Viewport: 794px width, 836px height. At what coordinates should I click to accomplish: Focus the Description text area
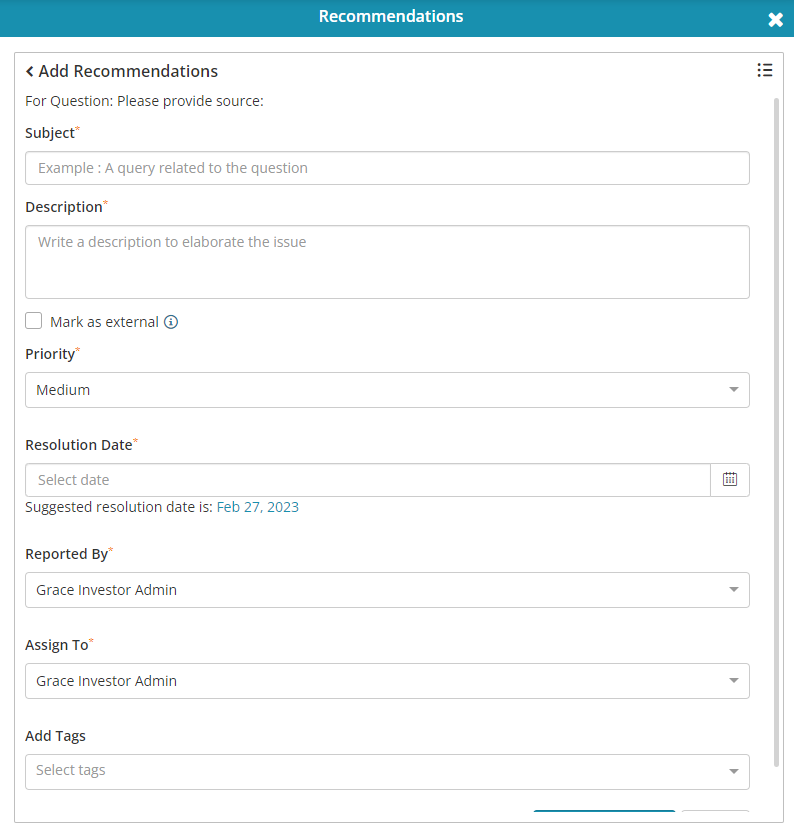(x=387, y=262)
